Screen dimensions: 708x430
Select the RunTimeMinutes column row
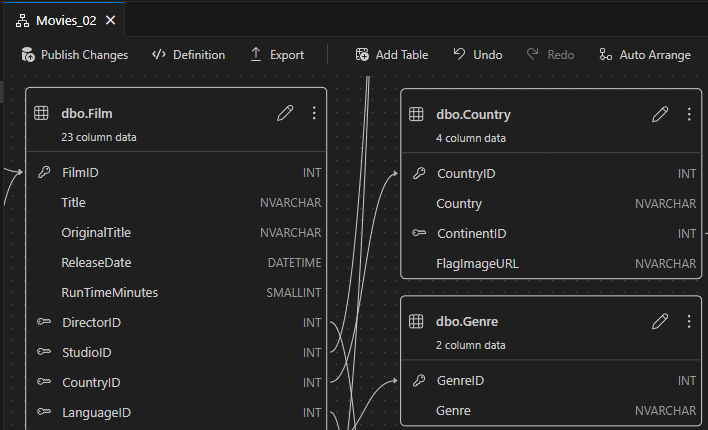coord(176,293)
